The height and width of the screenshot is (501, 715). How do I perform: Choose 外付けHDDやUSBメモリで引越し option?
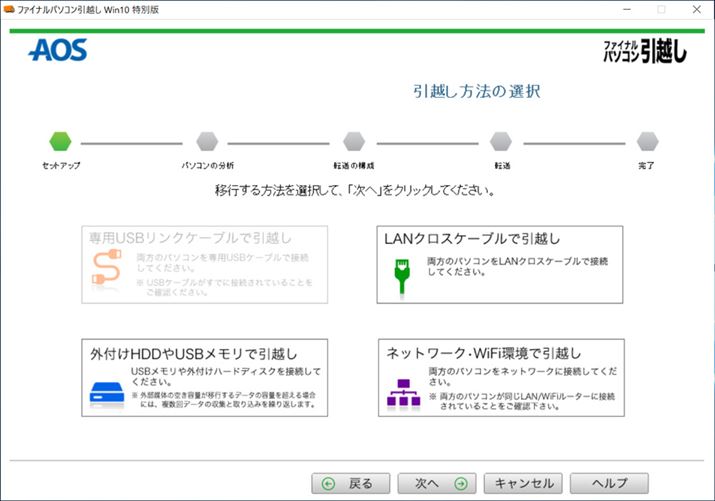(204, 377)
